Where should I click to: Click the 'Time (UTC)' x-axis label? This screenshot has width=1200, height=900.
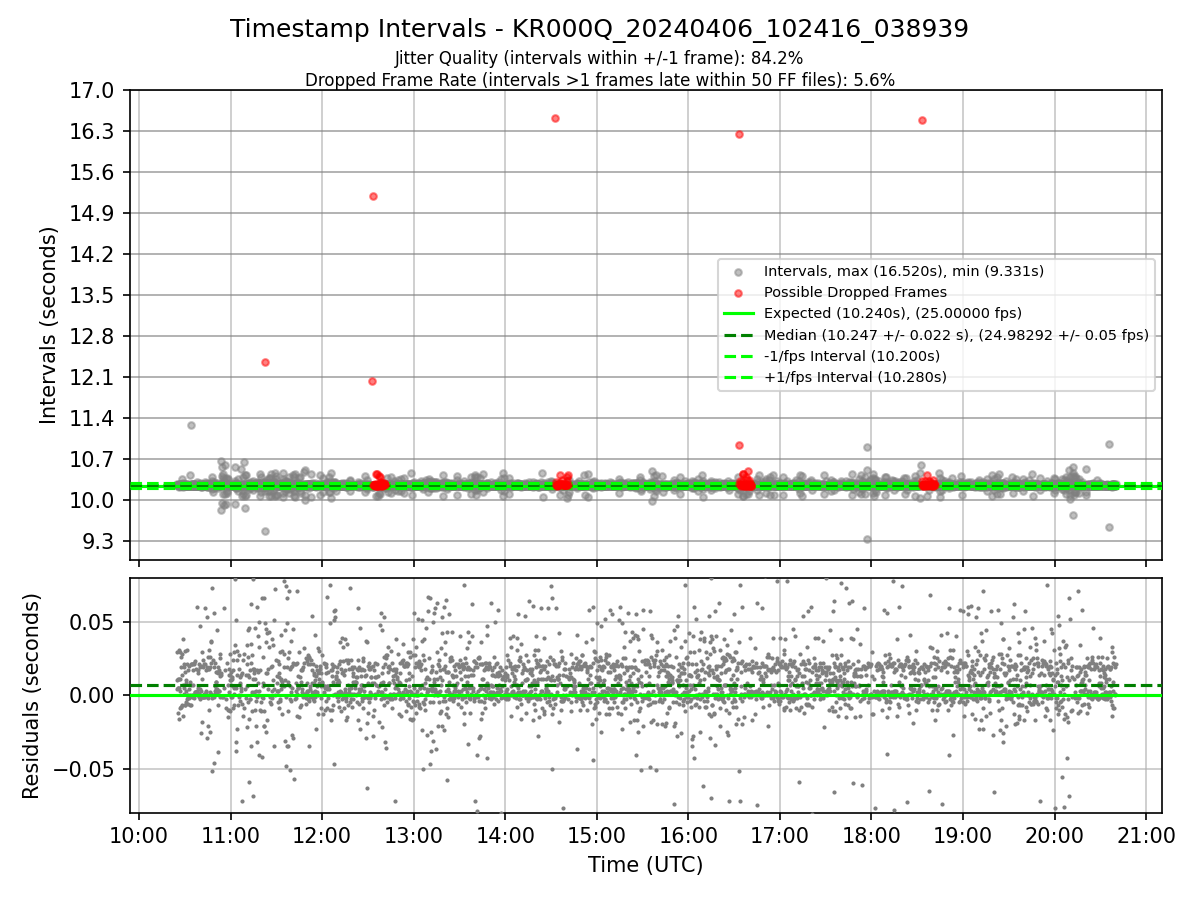click(x=645, y=865)
